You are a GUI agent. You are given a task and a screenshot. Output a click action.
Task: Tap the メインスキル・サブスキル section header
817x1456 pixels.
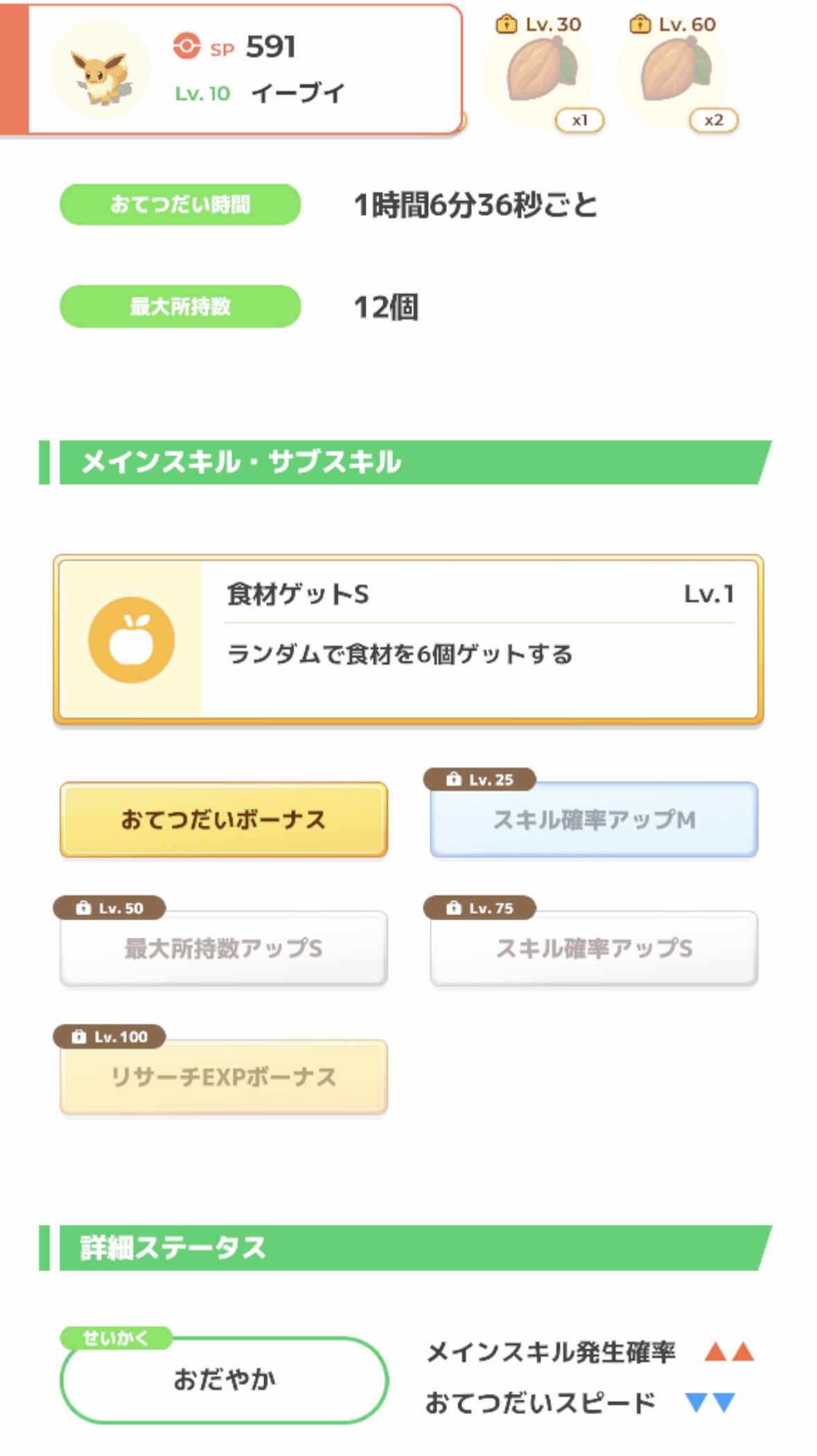(405, 462)
